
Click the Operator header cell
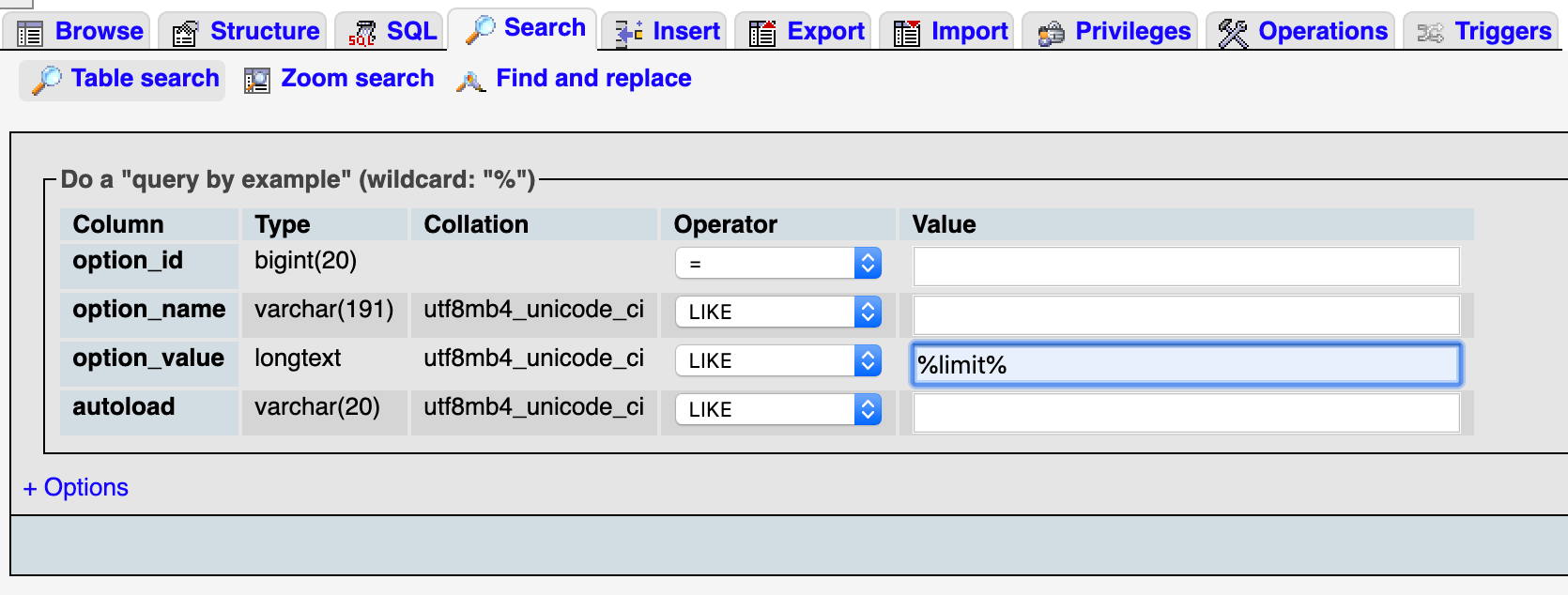[x=778, y=224]
